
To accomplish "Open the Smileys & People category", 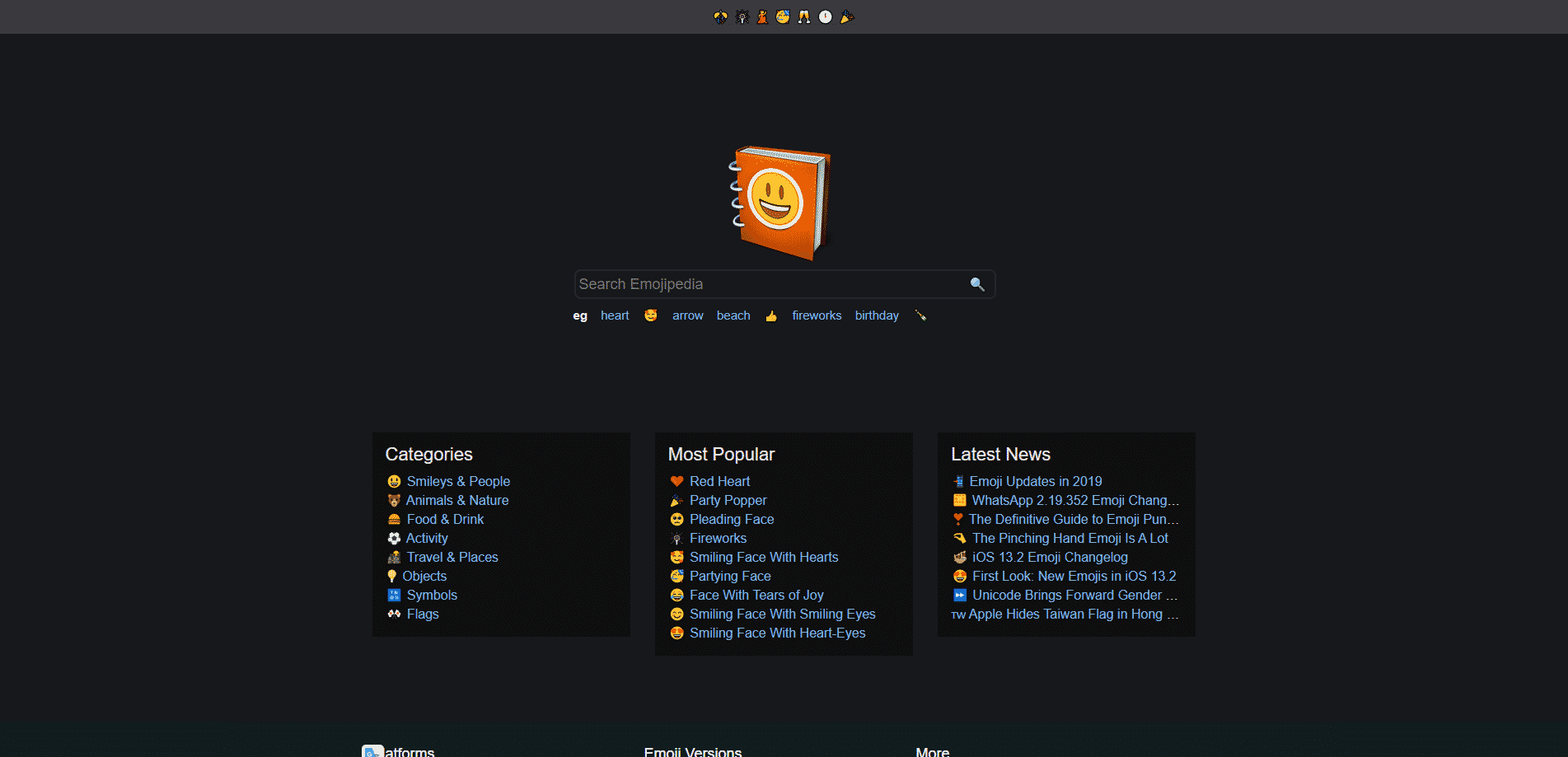I will pyautogui.click(x=458, y=481).
